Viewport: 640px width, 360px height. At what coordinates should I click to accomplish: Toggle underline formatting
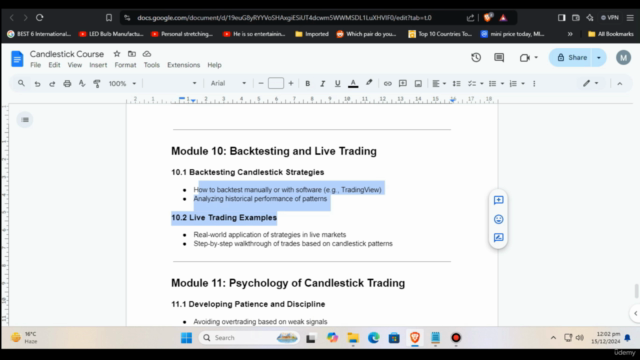point(338,84)
